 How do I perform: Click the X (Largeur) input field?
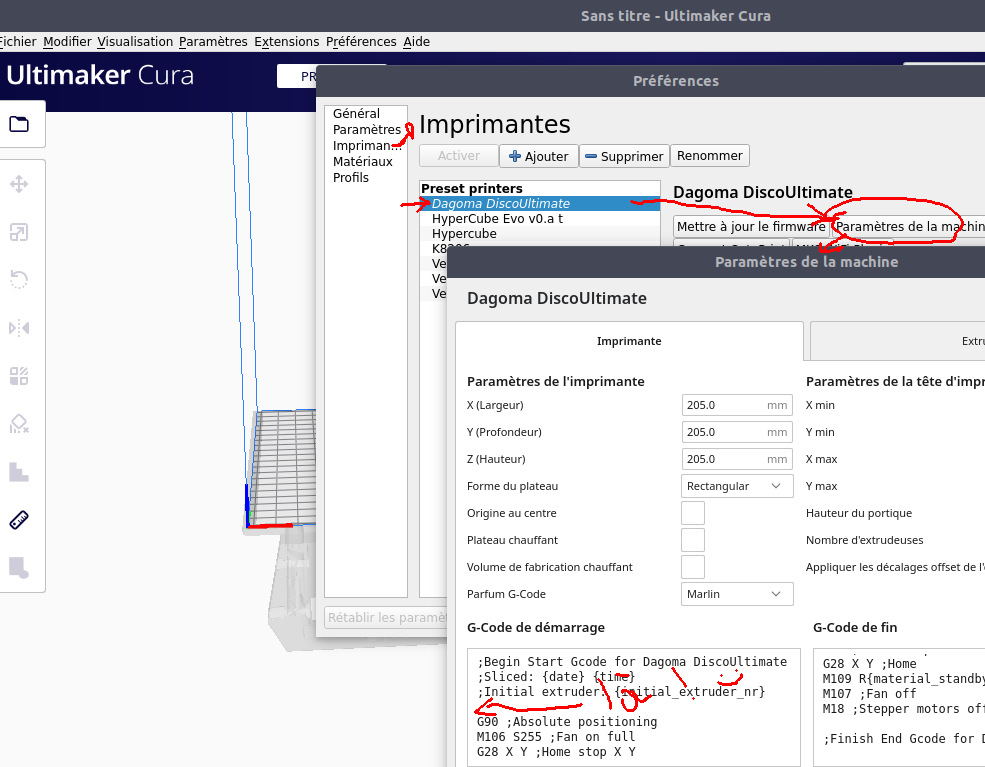click(737, 405)
